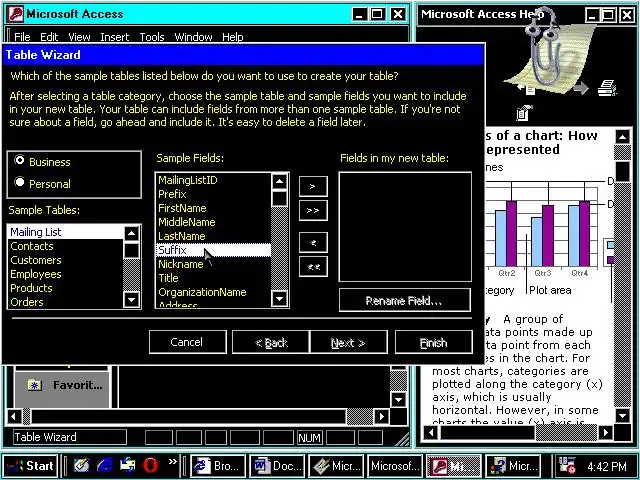
Task: Open the File menu
Action: click(22, 37)
